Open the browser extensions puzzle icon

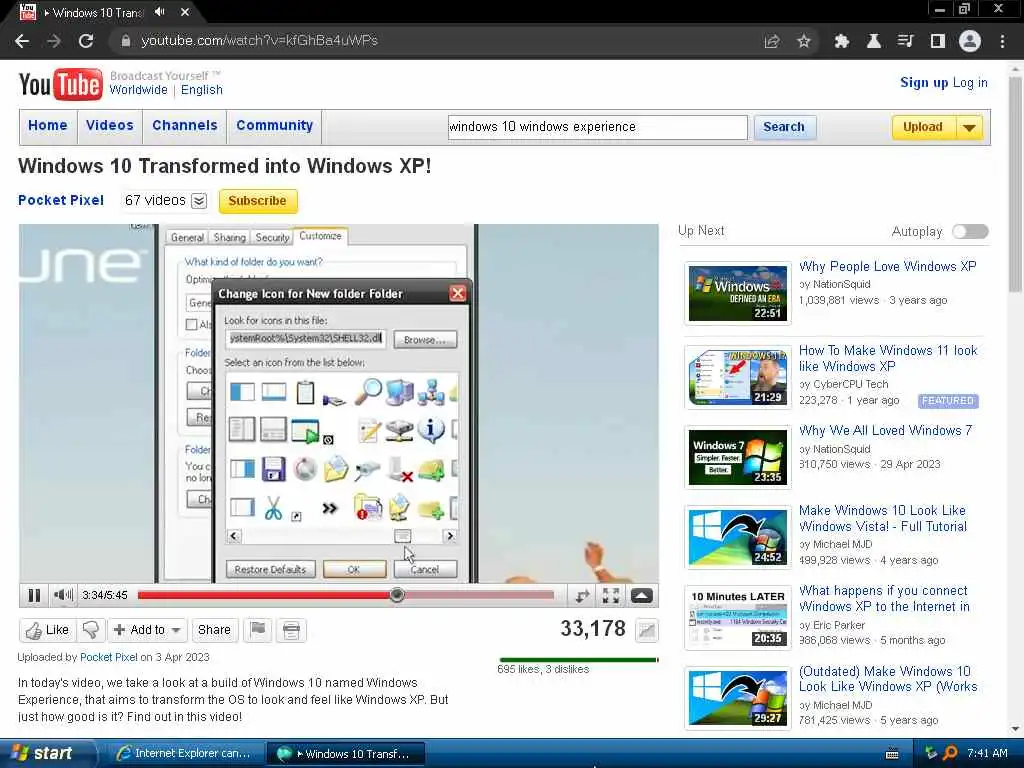842,41
